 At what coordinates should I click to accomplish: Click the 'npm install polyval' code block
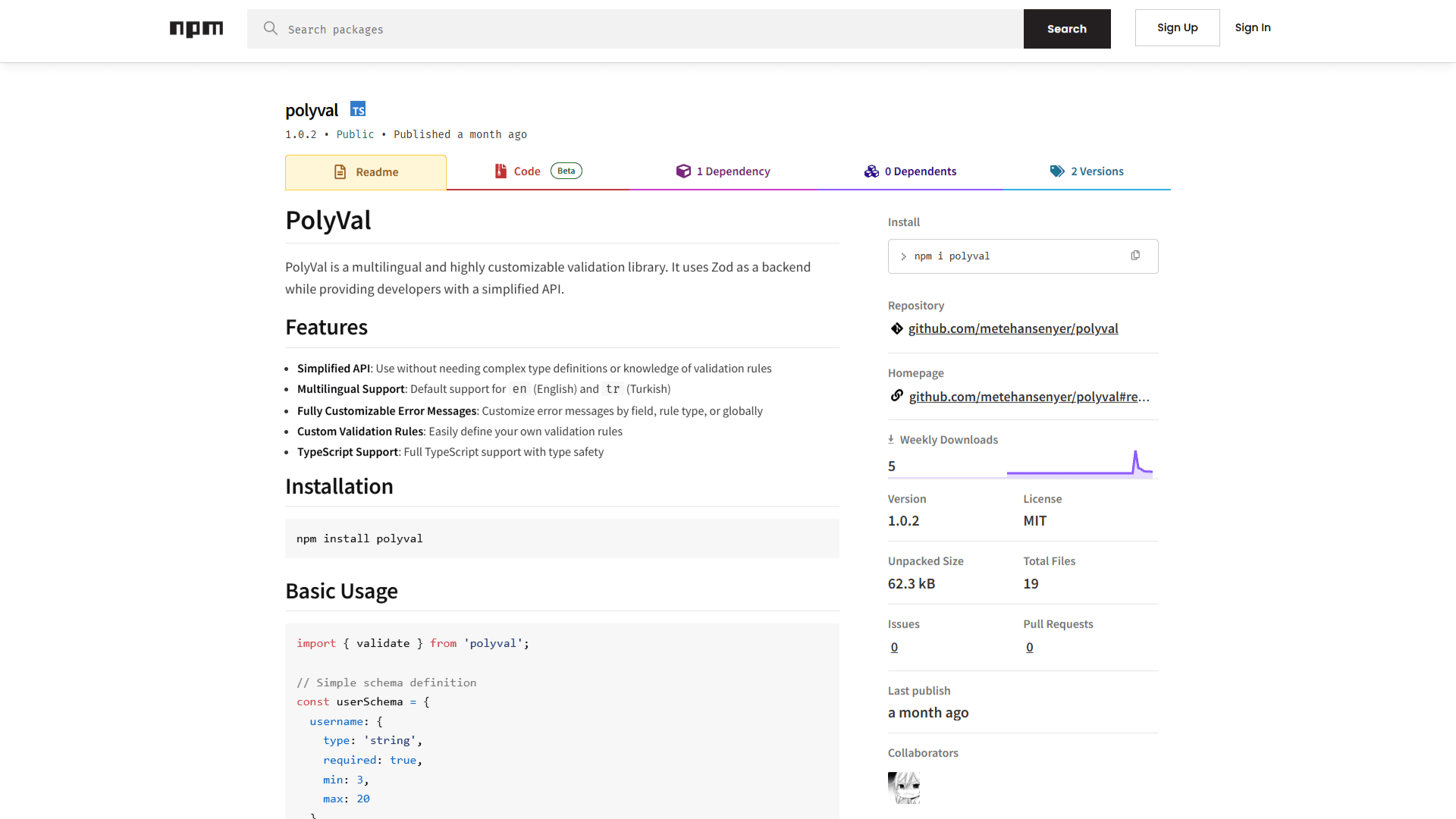[562, 538]
